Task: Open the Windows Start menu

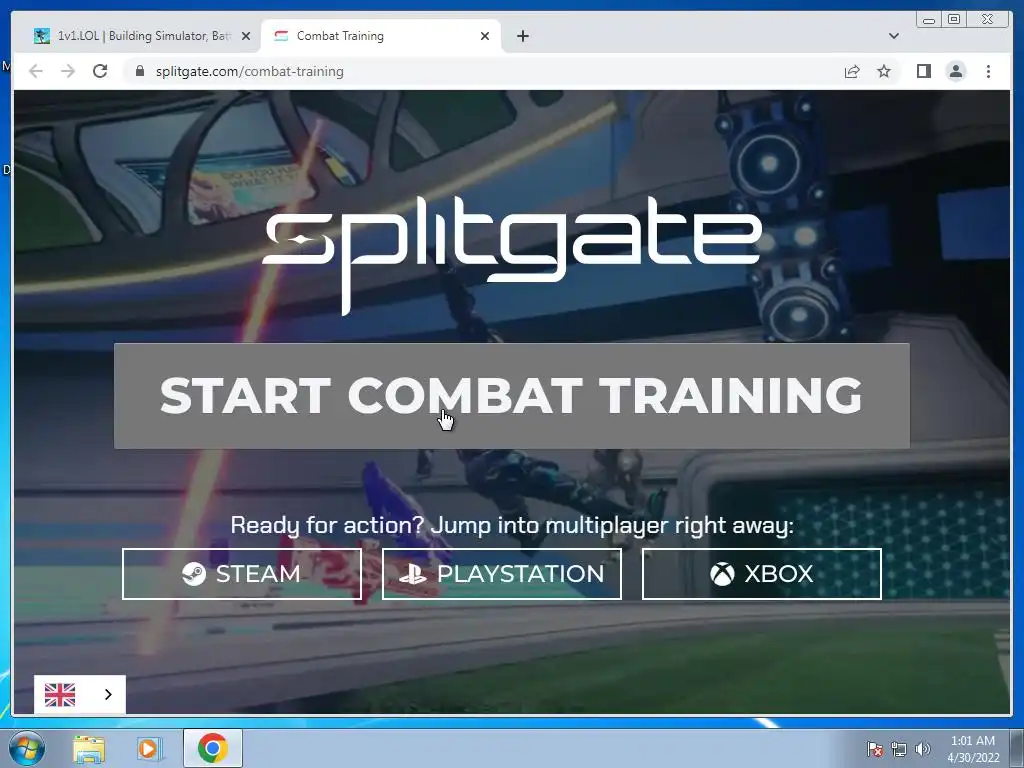Action: pos(27,748)
